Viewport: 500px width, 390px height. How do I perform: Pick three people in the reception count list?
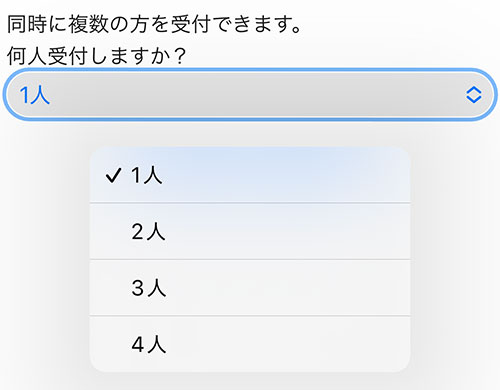click(250, 288)
